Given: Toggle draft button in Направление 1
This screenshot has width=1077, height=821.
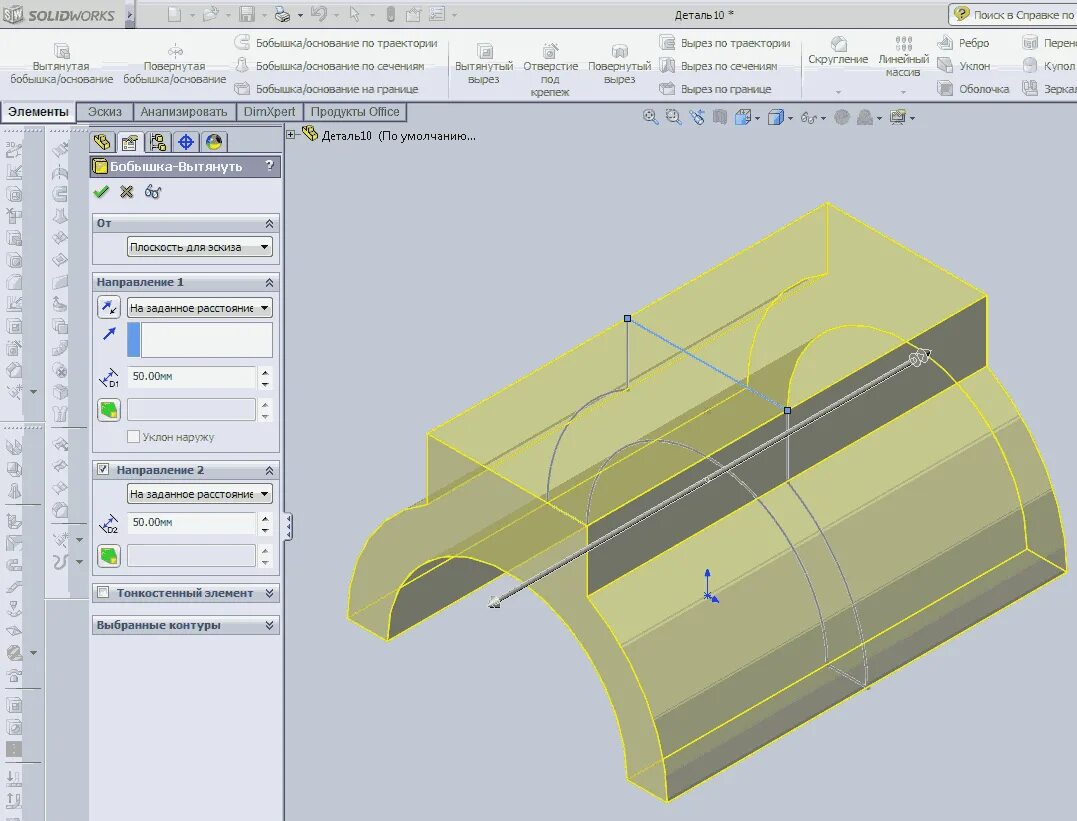Looking at the screenshot, I should (109, 410).
